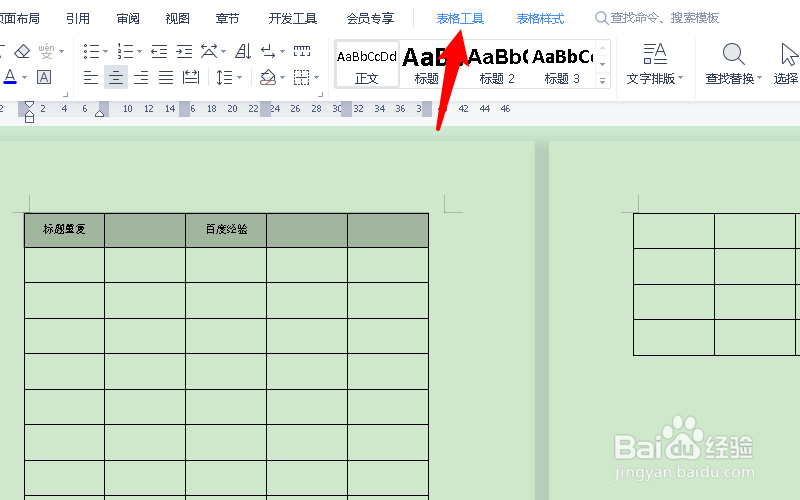
Task: Increase paragraph indent
Action: coord(184,51)
